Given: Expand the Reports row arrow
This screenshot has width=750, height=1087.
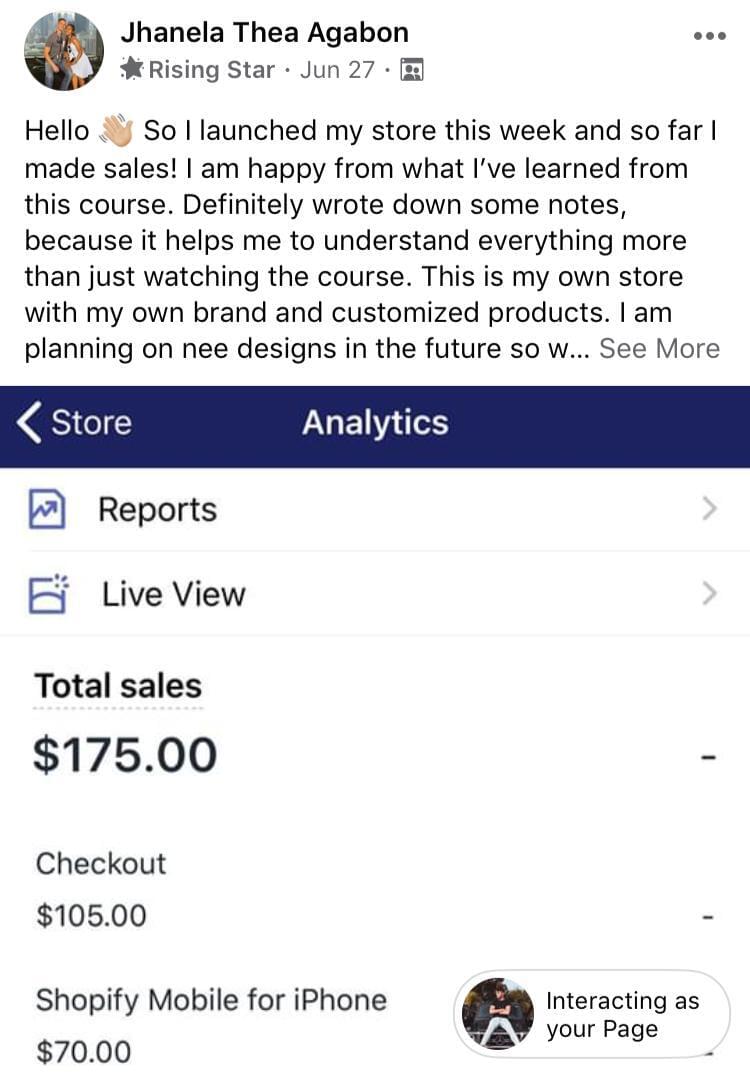Looking at the screenshot, I should [x=709, y=509].
